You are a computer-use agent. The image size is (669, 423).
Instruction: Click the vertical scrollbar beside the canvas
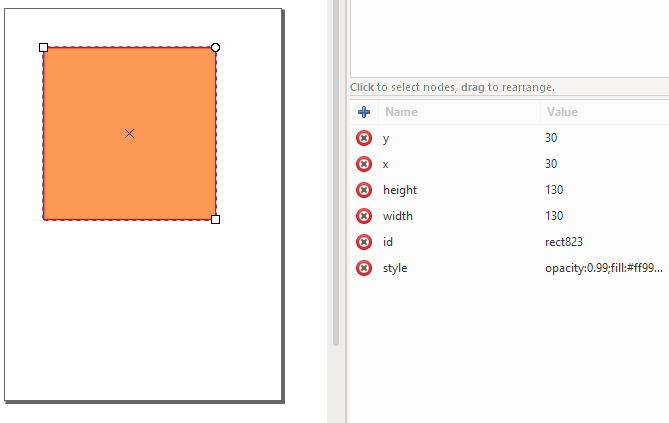point(336,171)
